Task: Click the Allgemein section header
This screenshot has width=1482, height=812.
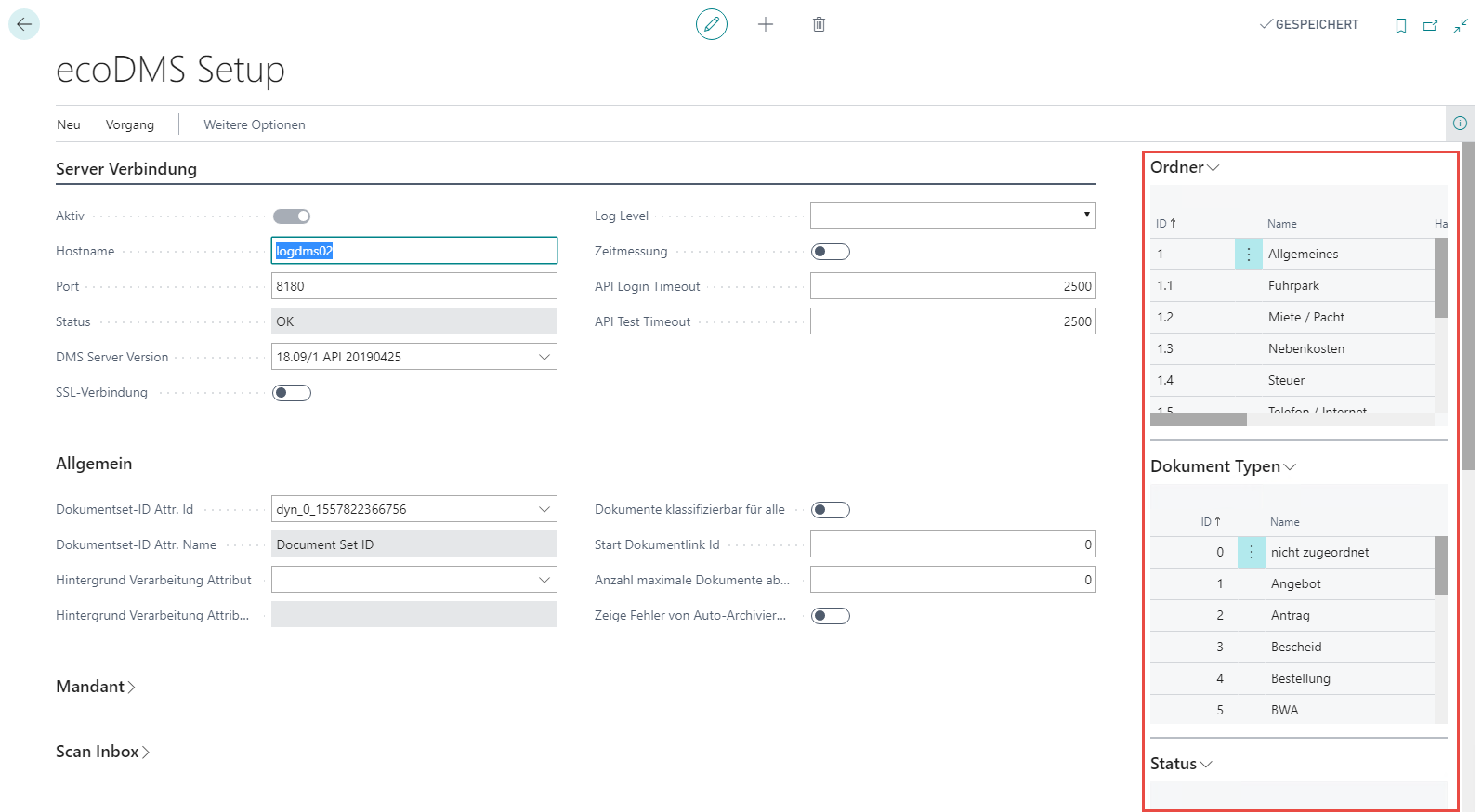Action: [94, 464]
